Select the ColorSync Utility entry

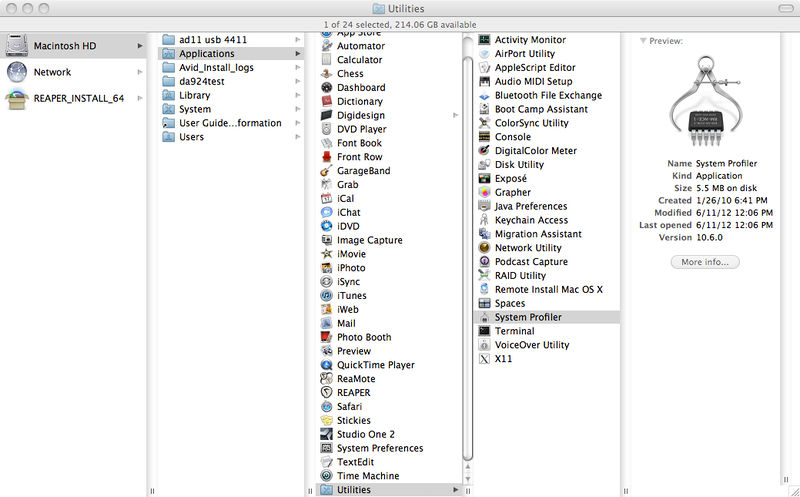(x=531, y=123)
